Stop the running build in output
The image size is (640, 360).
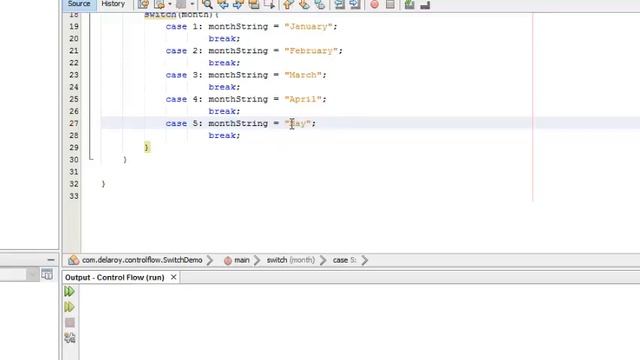click(x=70, y=322)
